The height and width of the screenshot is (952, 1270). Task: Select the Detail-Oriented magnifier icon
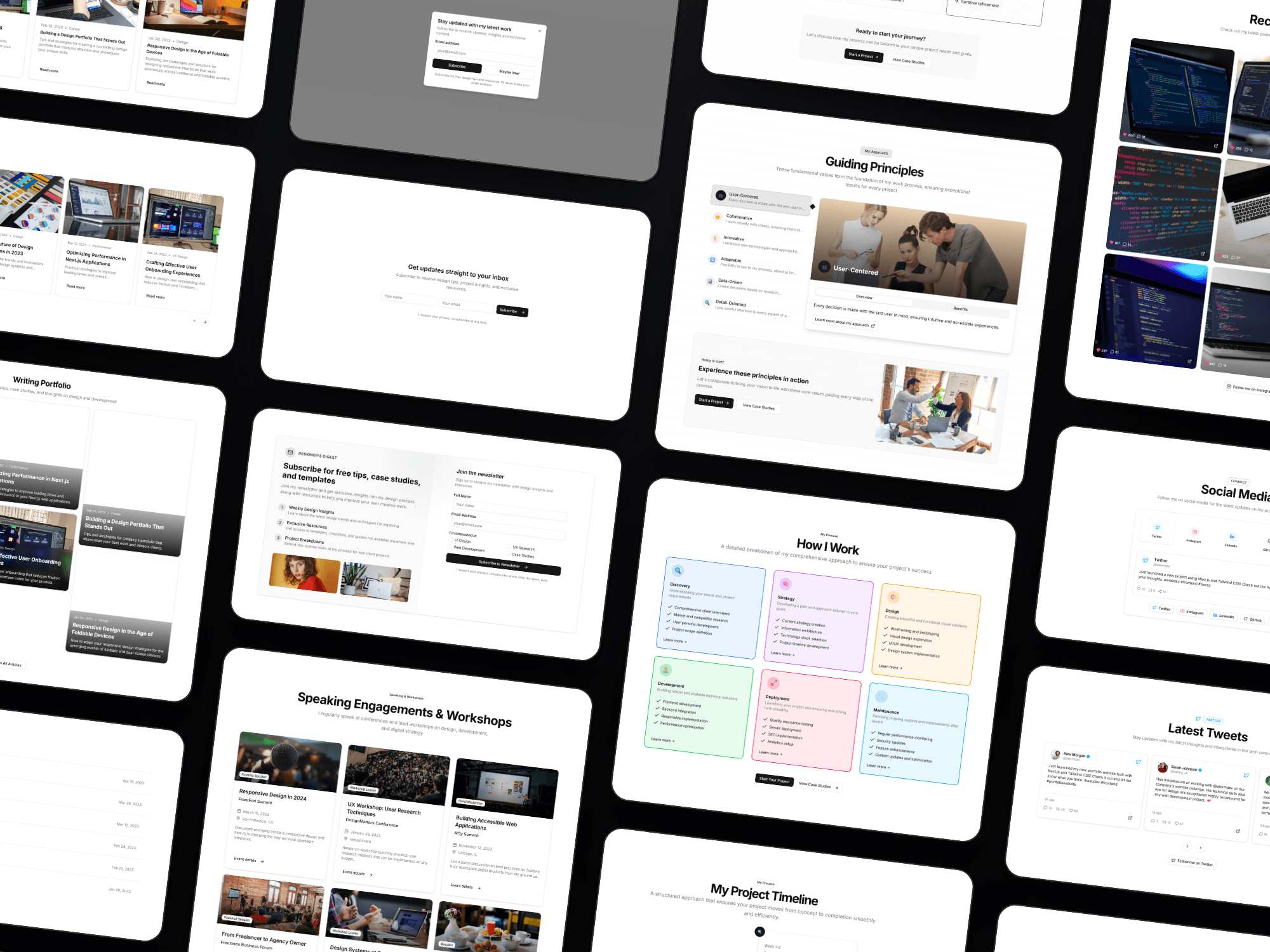(x=707, y=302)
